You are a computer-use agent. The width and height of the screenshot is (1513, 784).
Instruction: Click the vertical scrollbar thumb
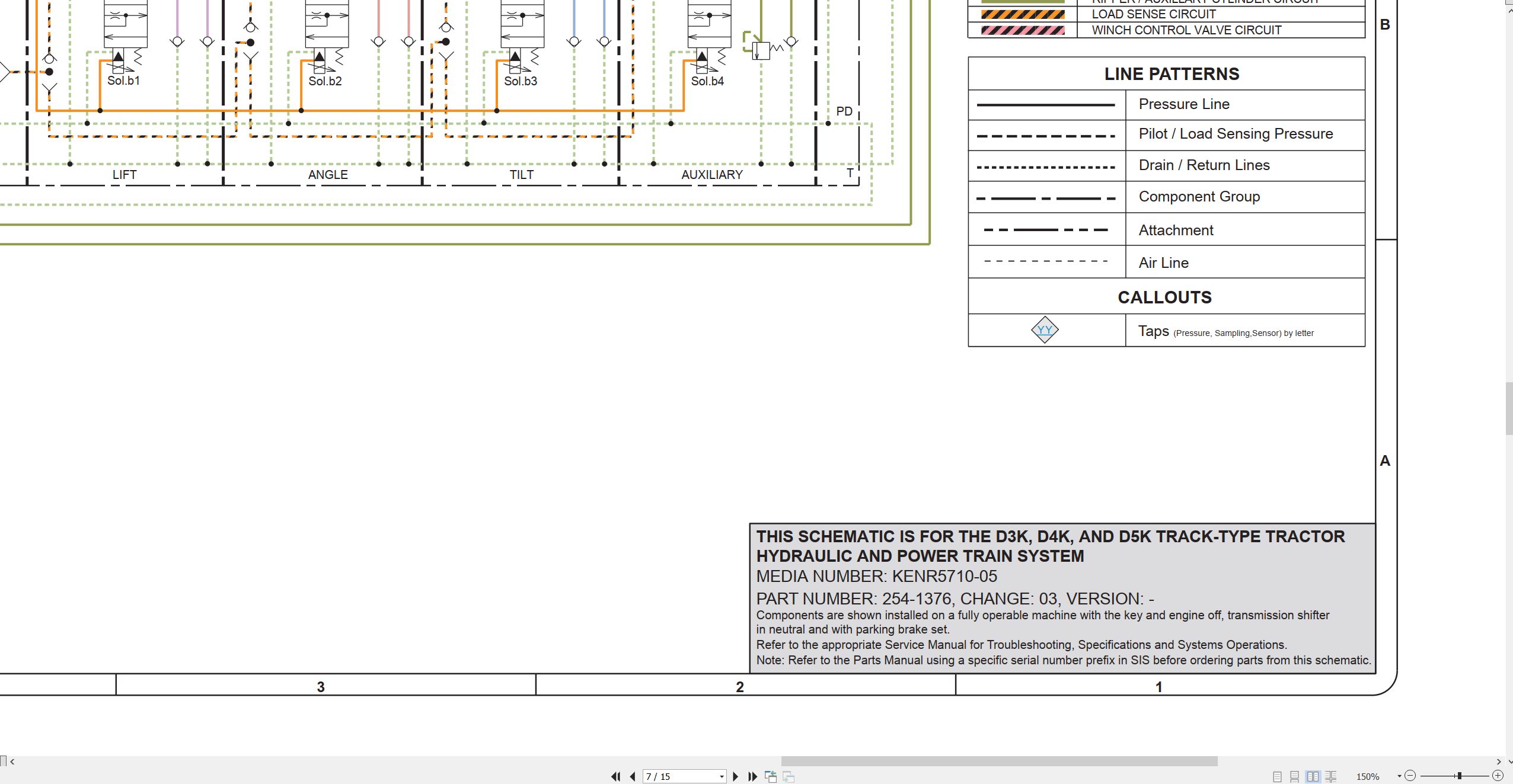tap(1509, 409)
